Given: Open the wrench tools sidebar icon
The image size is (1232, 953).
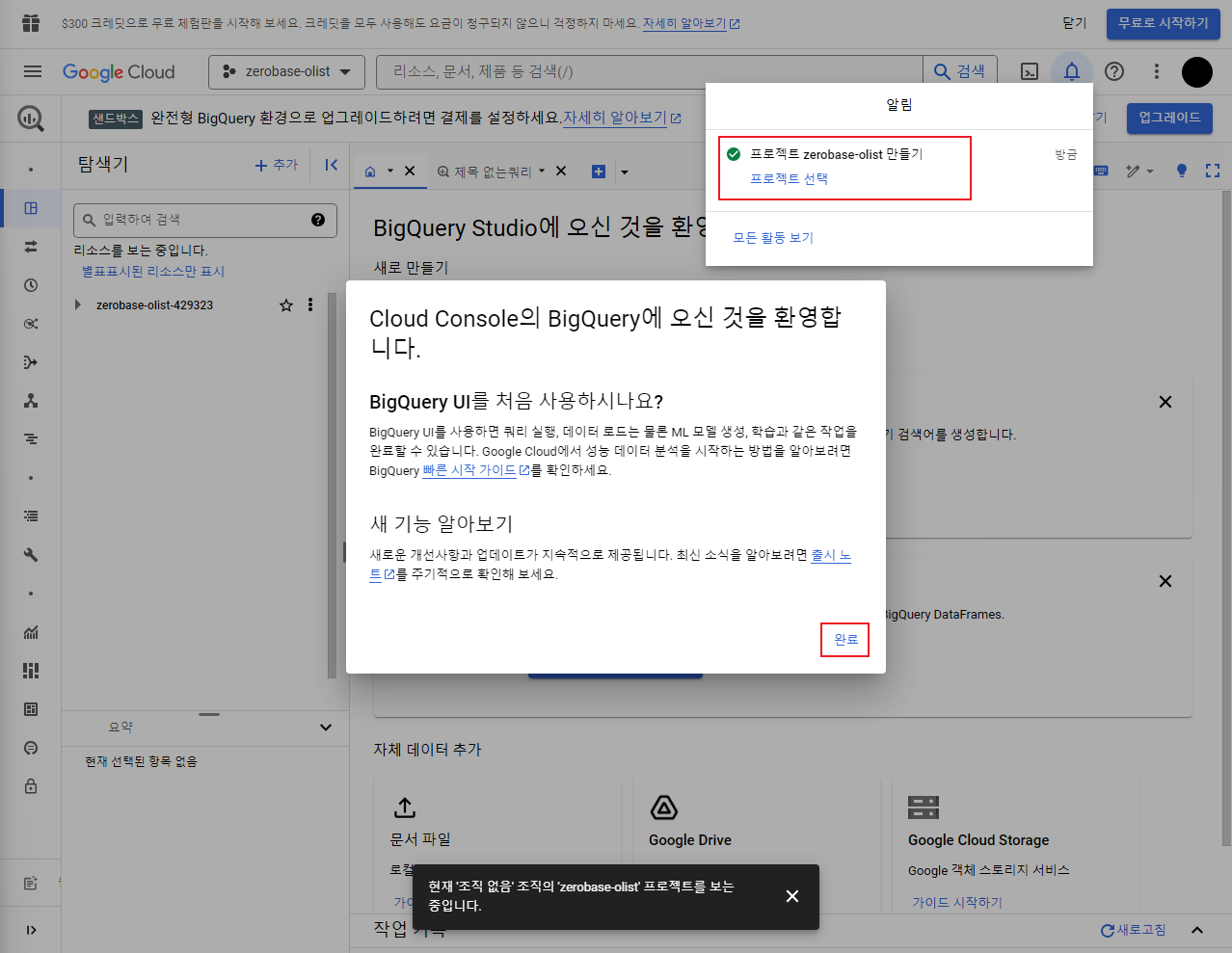Looking at the screenshot, I should pyautogui.click(x=31, y=555).
